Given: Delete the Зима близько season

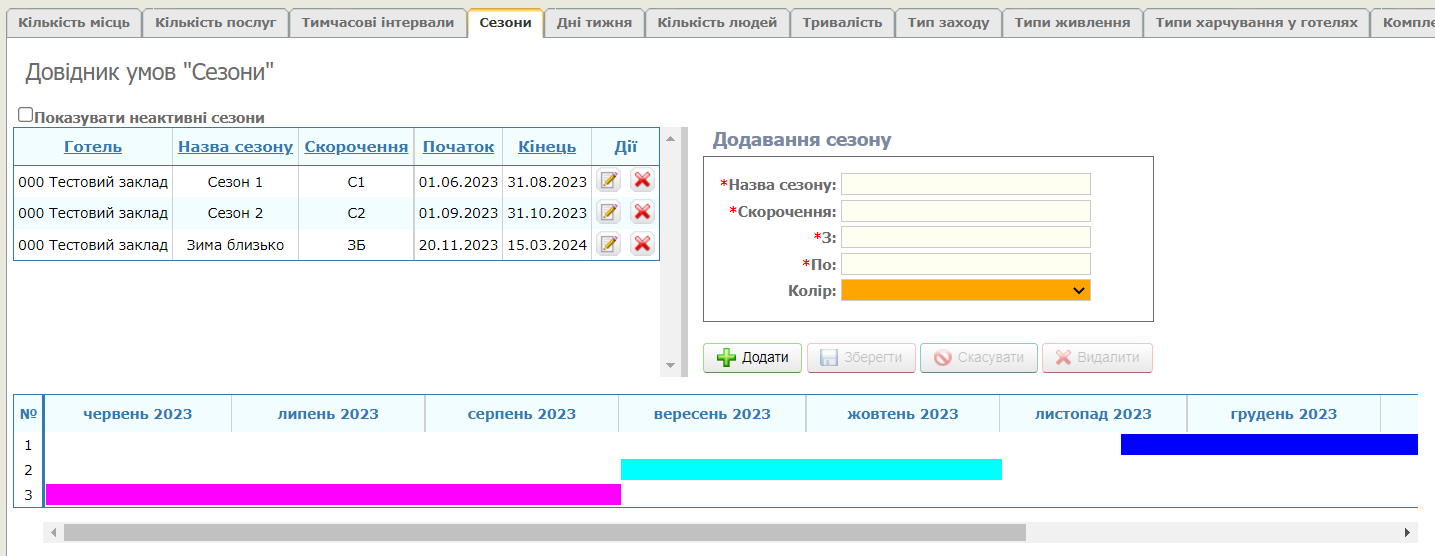Looking at the screenshot, I should tap(642, 244).
